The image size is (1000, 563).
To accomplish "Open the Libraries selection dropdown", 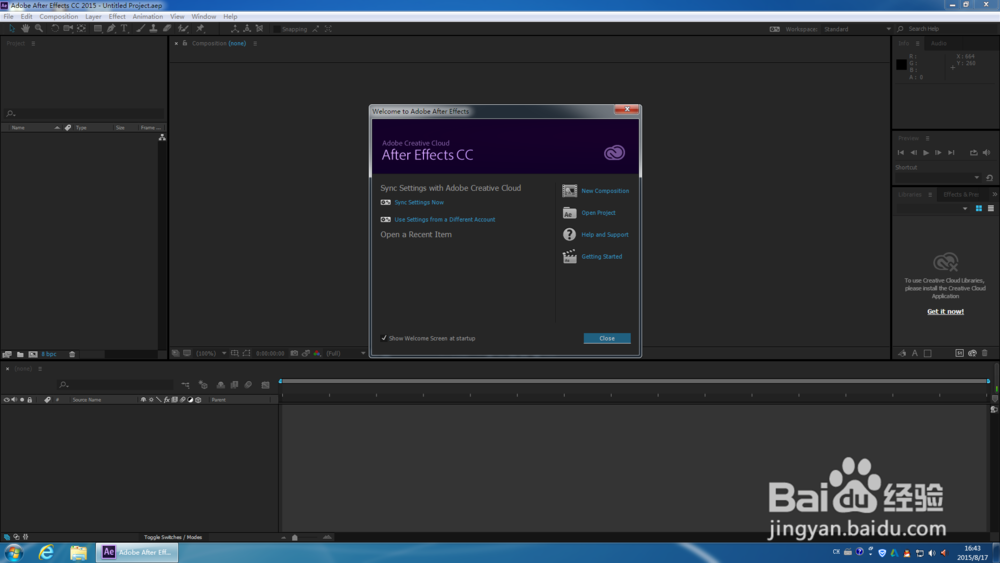I will click(932, 208).
